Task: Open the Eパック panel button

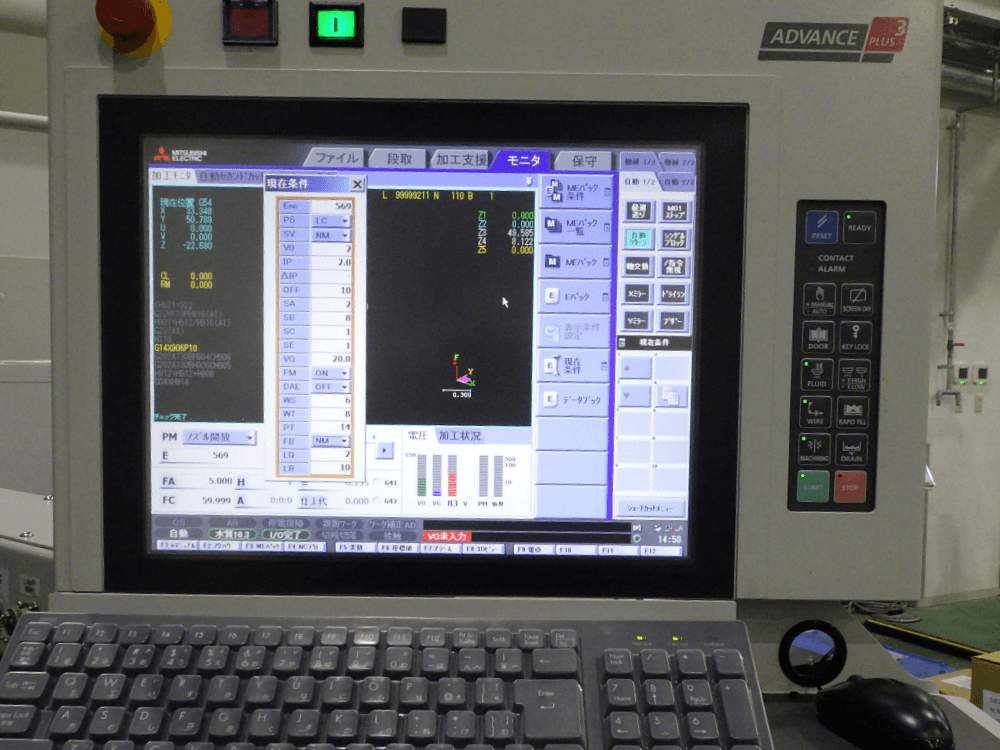Action: tap(575, 296)
